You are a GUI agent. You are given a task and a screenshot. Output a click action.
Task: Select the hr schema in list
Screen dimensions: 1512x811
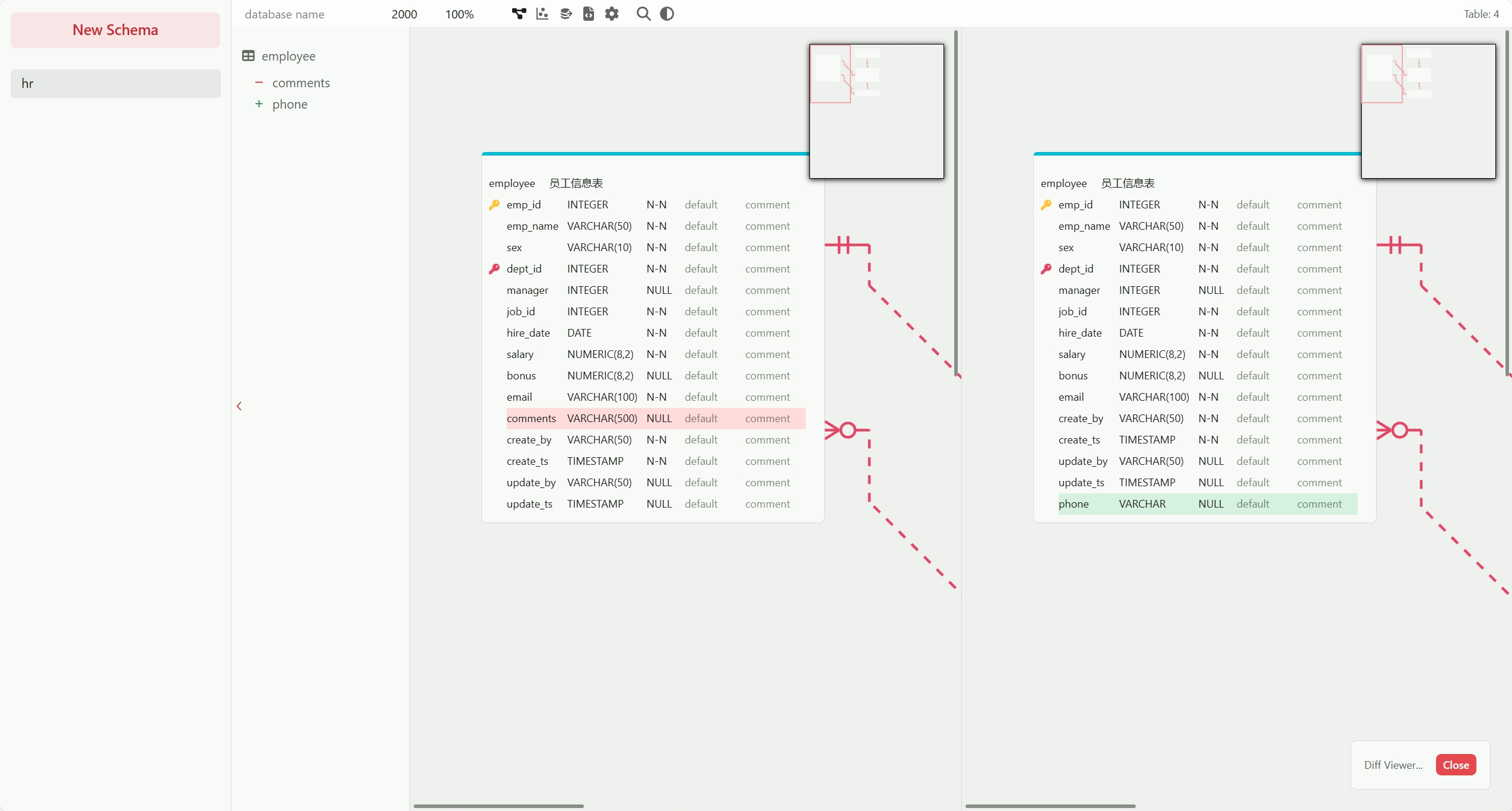pyautogui.click(x=115, y=83)
